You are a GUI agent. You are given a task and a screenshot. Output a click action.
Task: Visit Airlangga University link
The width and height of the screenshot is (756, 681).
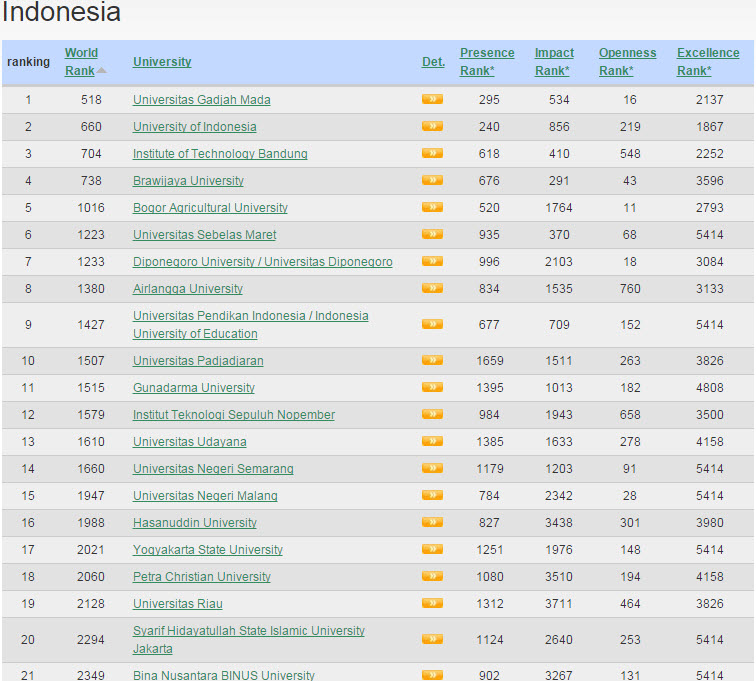[188, 289]
